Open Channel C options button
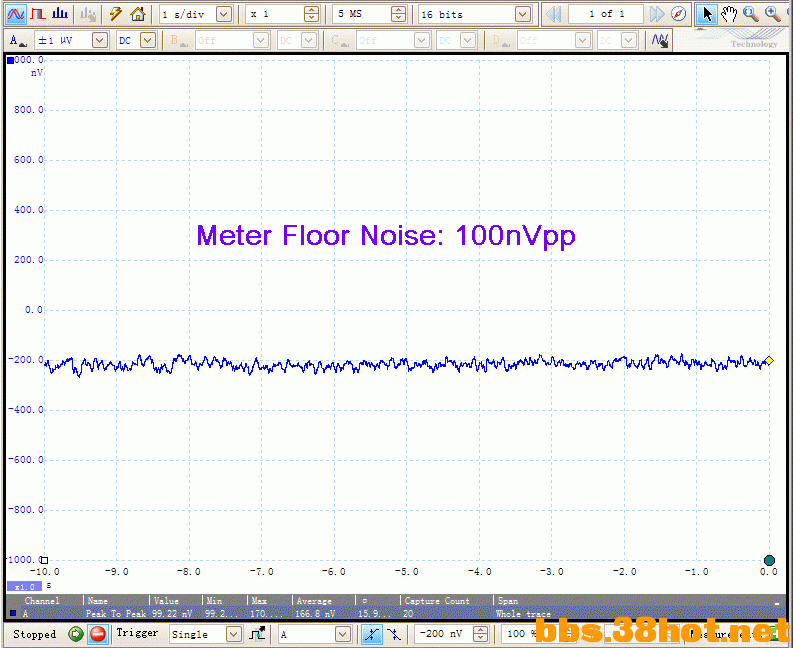793x648 pixels. [x=340, y=40]
